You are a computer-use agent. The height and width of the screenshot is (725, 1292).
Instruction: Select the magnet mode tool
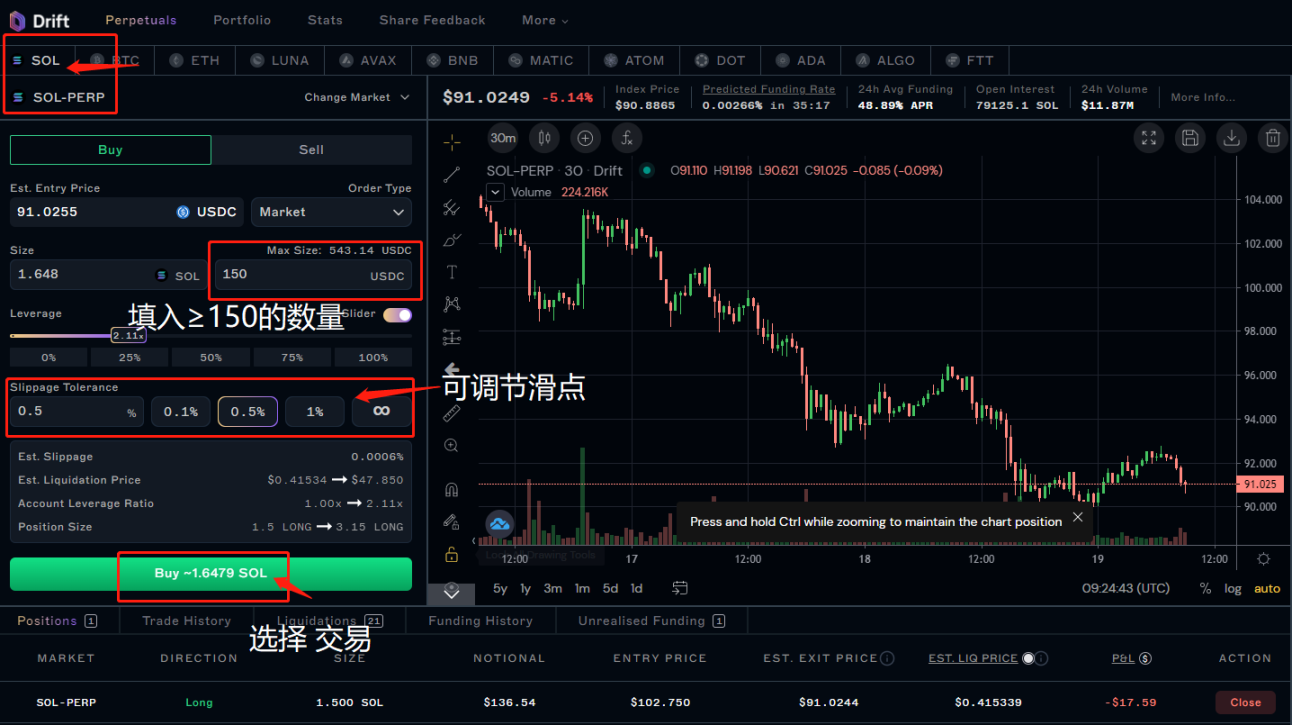452,489
